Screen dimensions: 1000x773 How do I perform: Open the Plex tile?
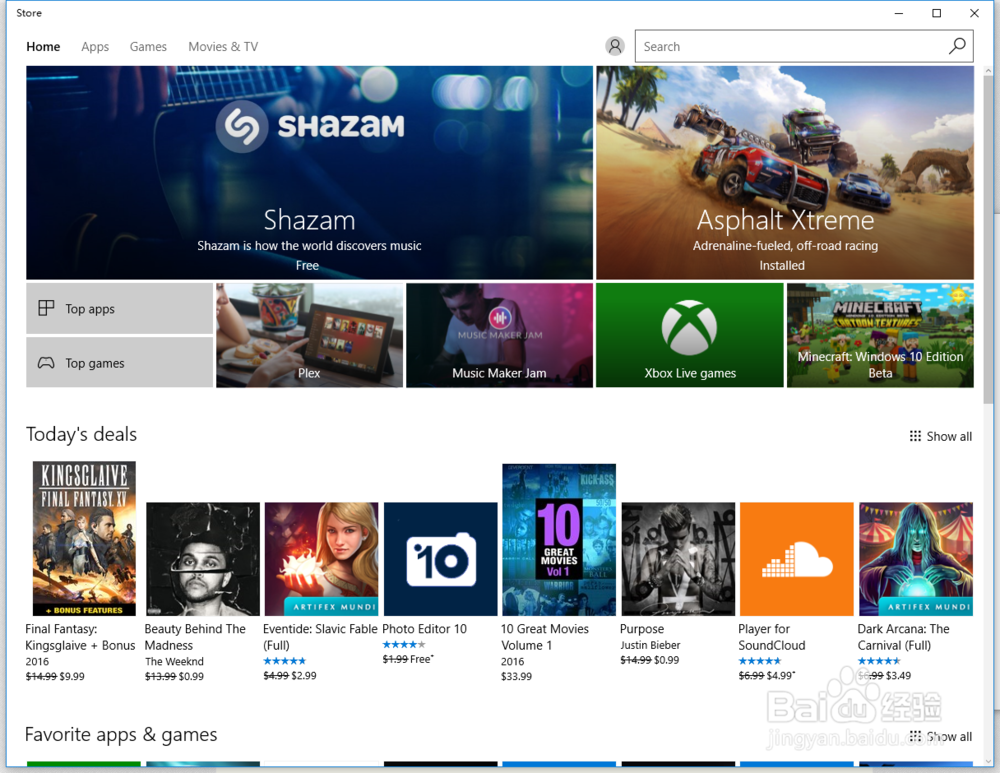coord(309,335)
